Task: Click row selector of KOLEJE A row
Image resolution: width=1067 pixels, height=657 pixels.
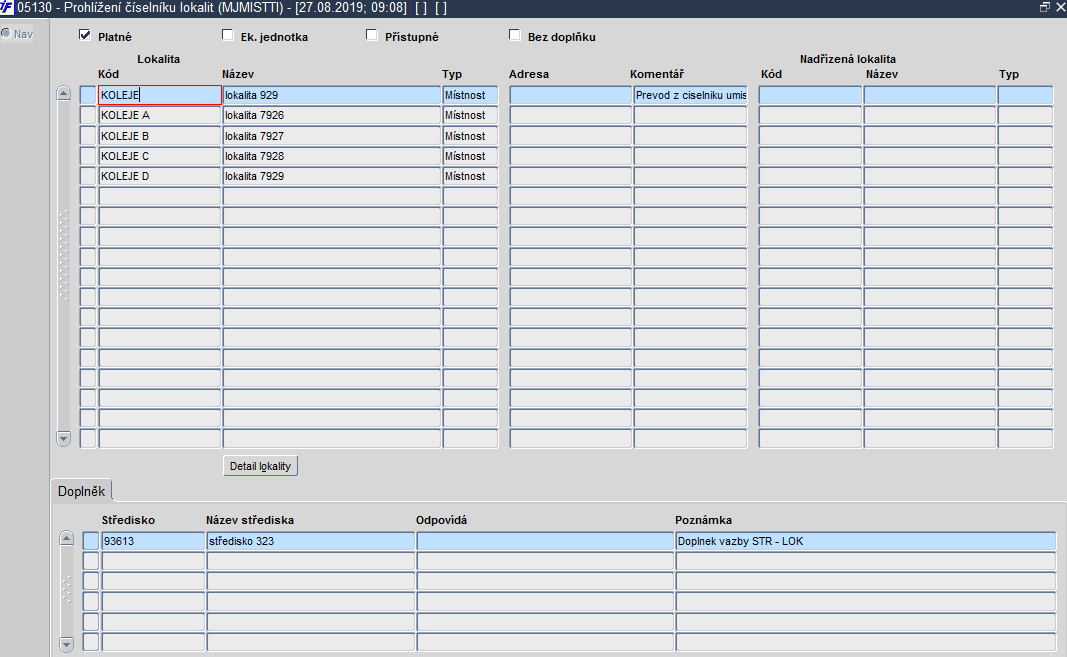Action: coord(88,116)
